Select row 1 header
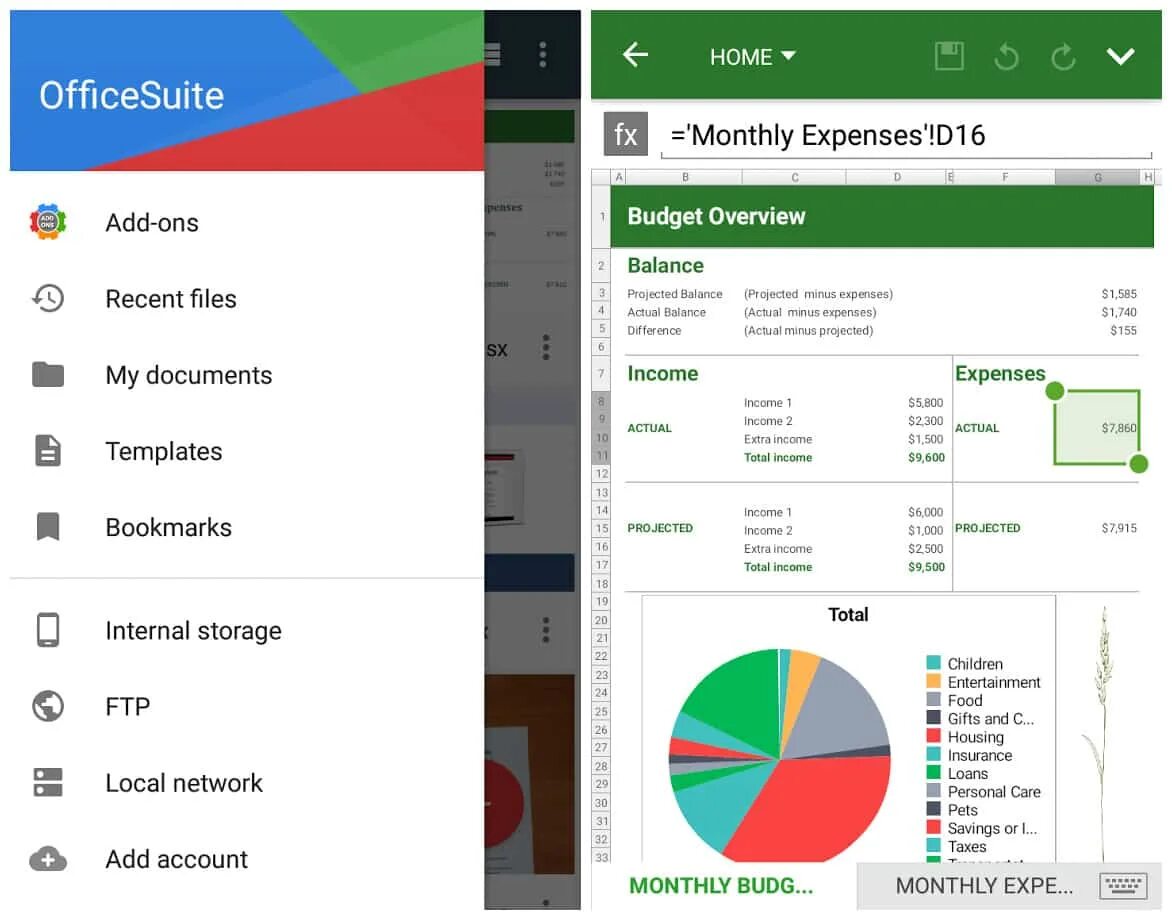This screenshot has height=920, width=1172. coord(602,217)
